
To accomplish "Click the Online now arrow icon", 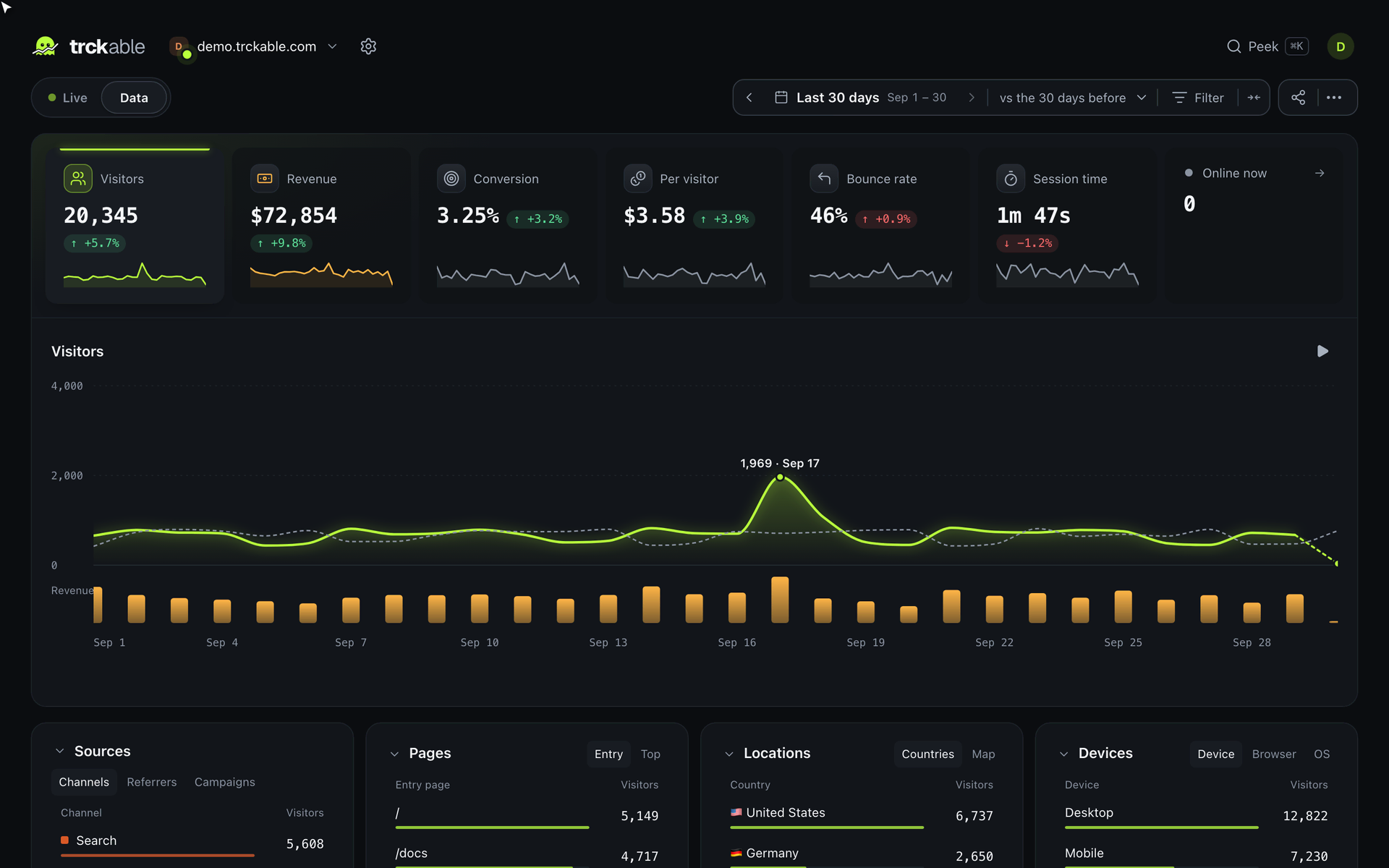I will point(1320,173).
